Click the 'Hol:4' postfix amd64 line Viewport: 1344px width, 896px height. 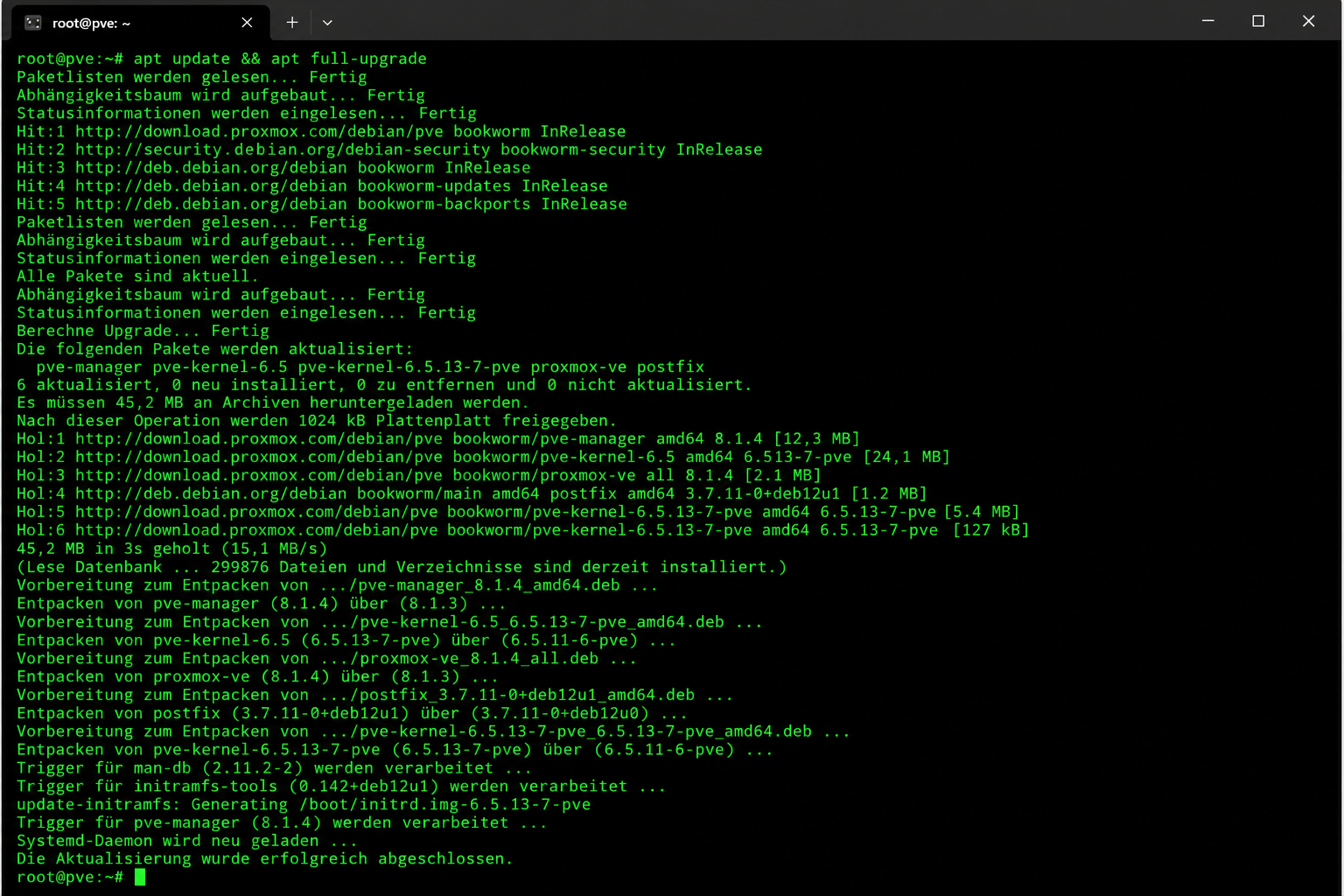click(472, 494)
